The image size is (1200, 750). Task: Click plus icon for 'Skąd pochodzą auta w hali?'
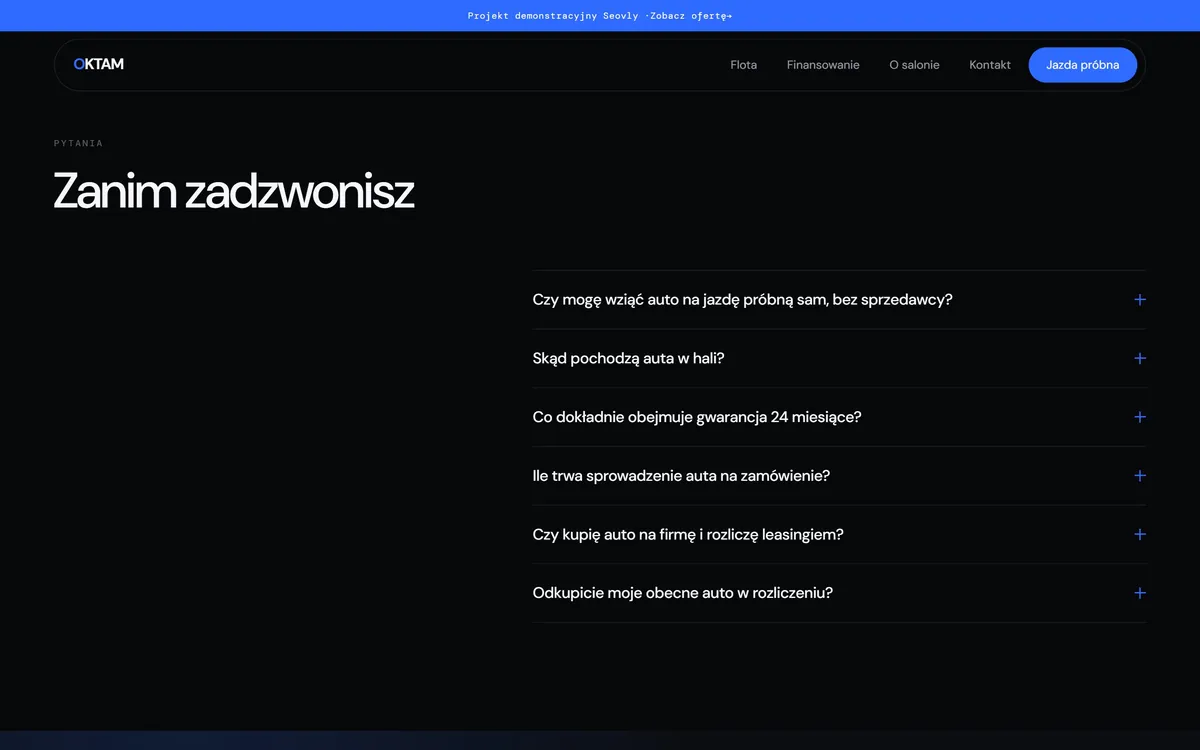(x=1140, y=358)
